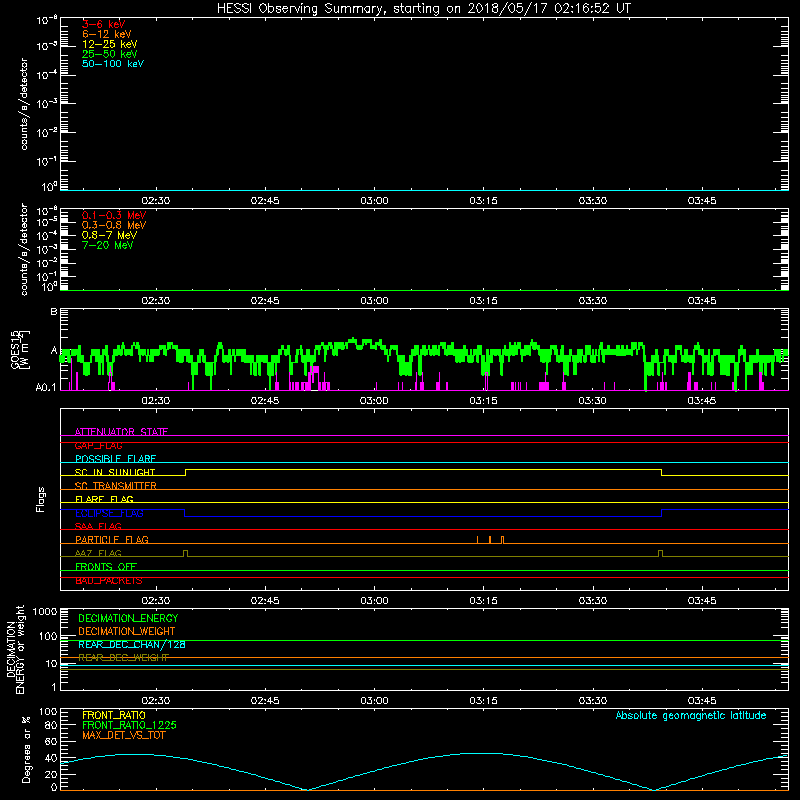Pick the REAR_DEC_WEIGHT legend label

tap(123, 658)
